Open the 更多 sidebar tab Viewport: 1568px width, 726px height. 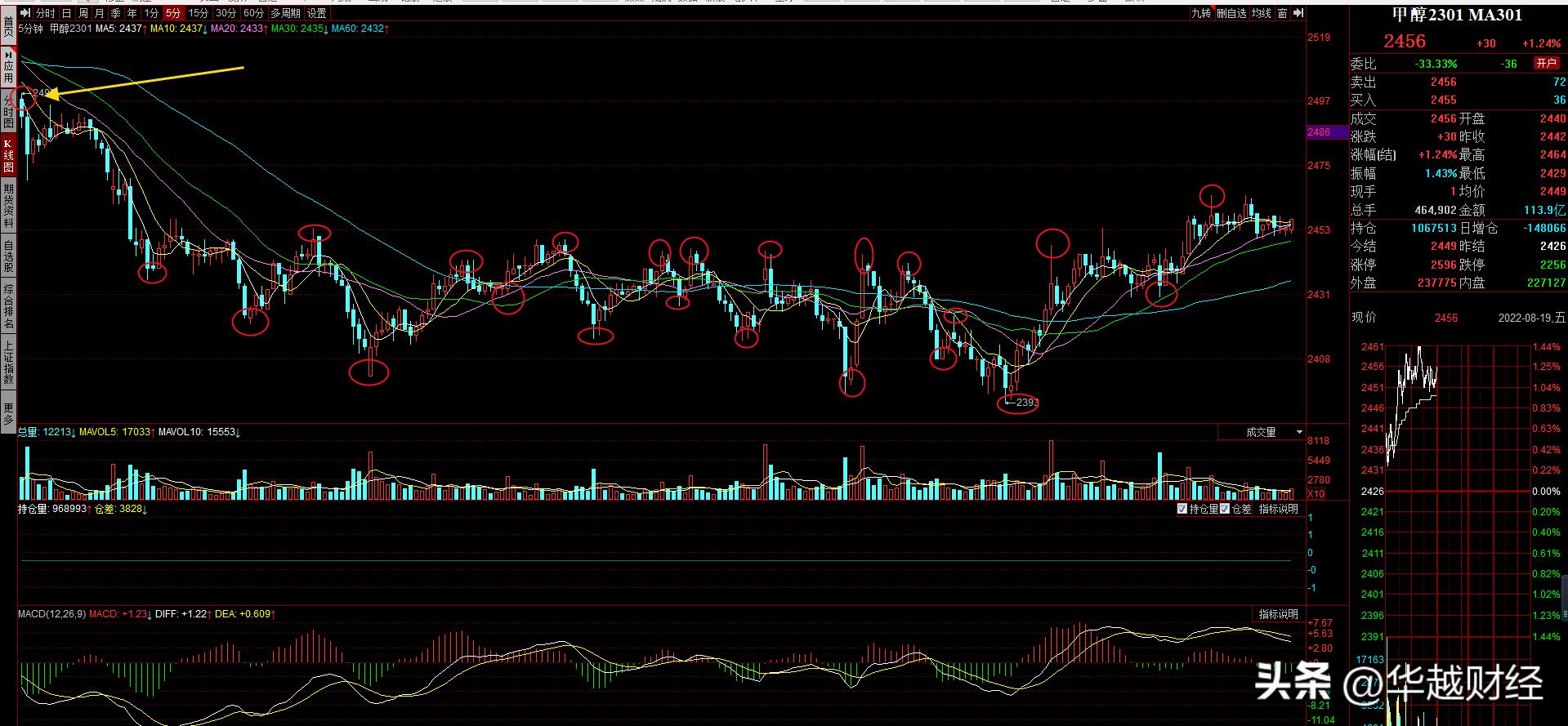tap(9, 413)
